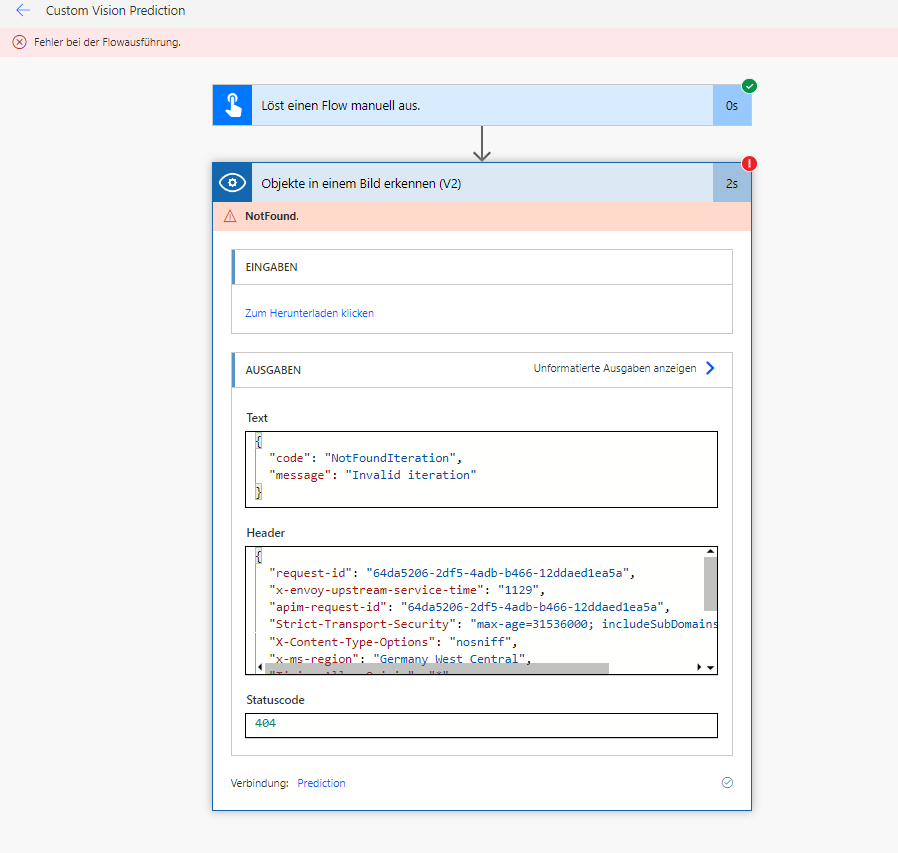Click the "apim-request-id" header line

469,607
